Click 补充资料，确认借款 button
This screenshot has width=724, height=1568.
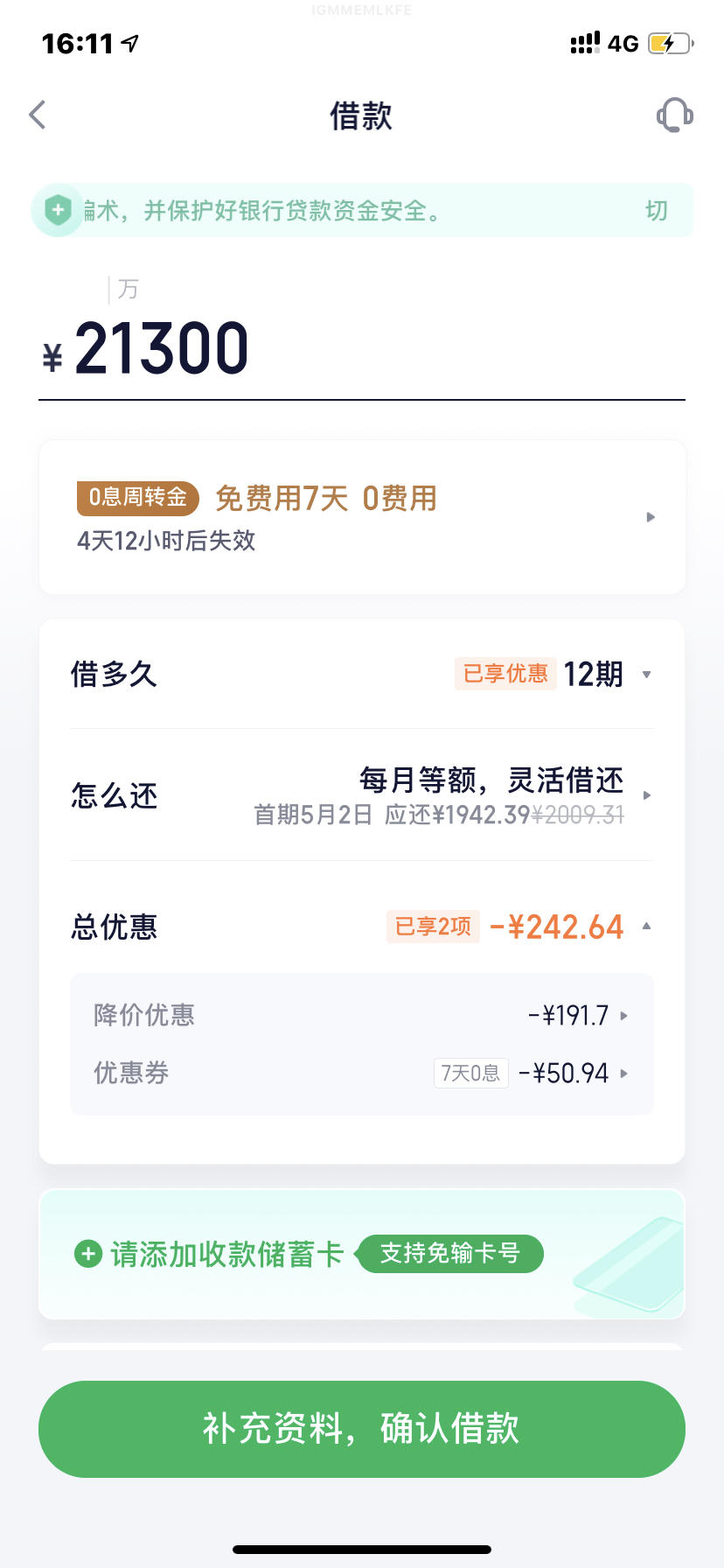pos(361,1429)
